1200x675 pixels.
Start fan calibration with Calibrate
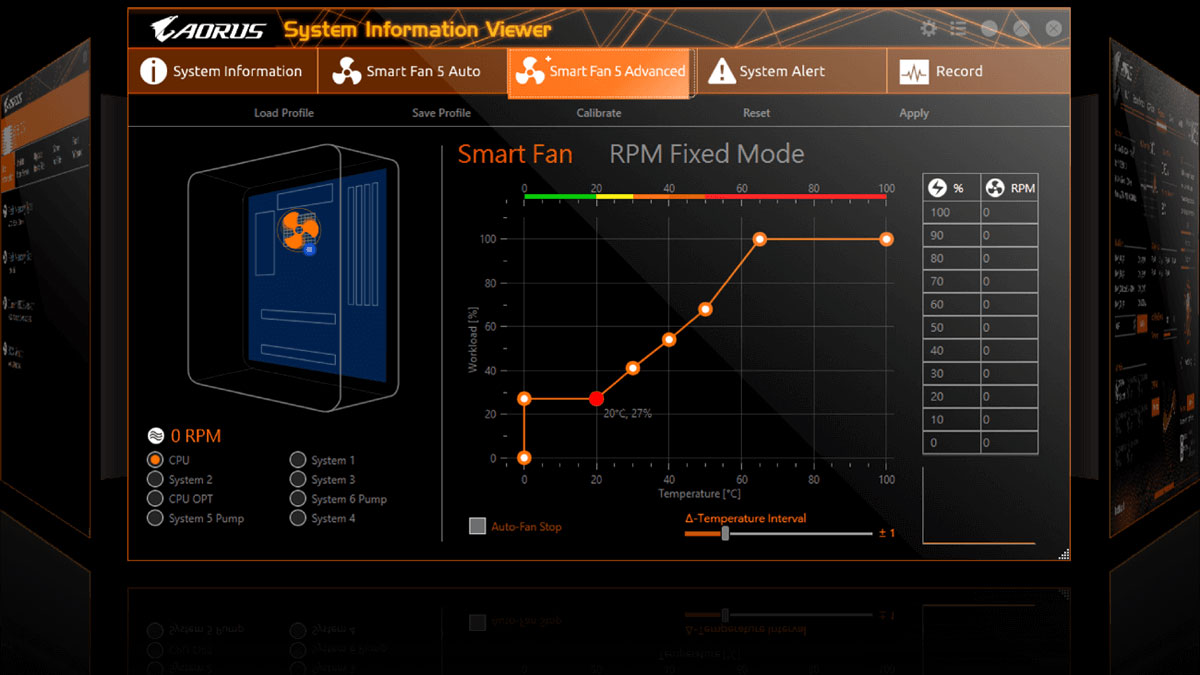click(x=599, y=113)
